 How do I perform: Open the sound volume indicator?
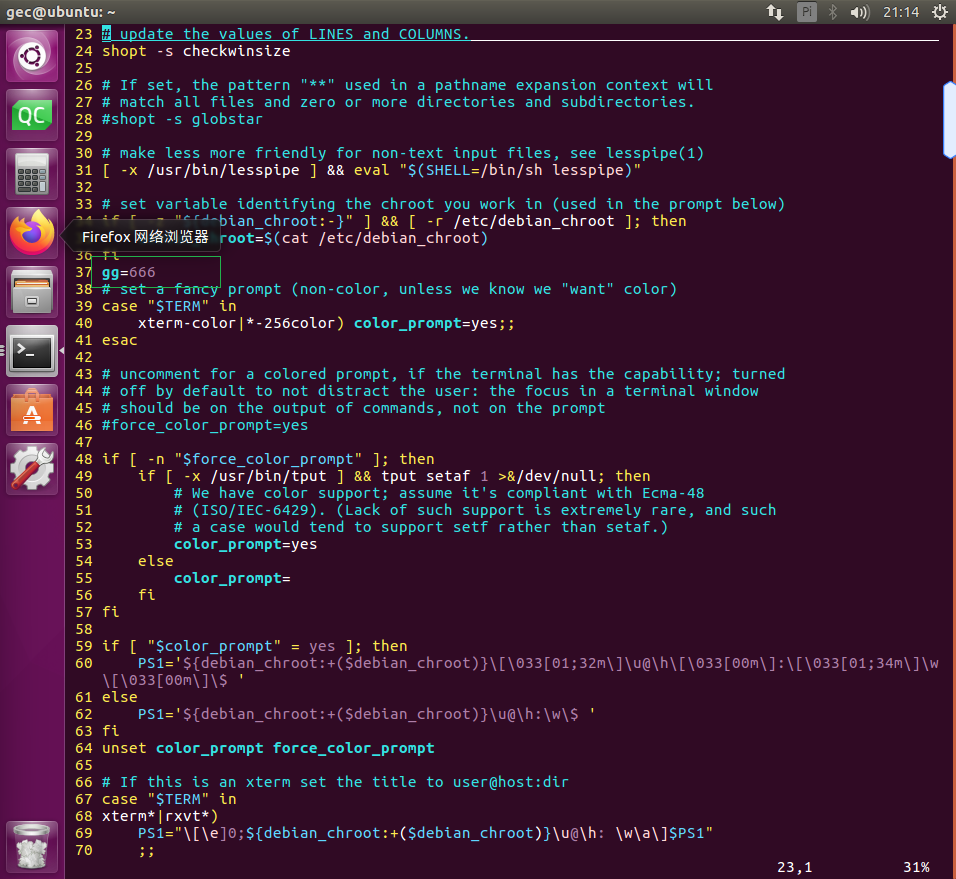[860, 12]
